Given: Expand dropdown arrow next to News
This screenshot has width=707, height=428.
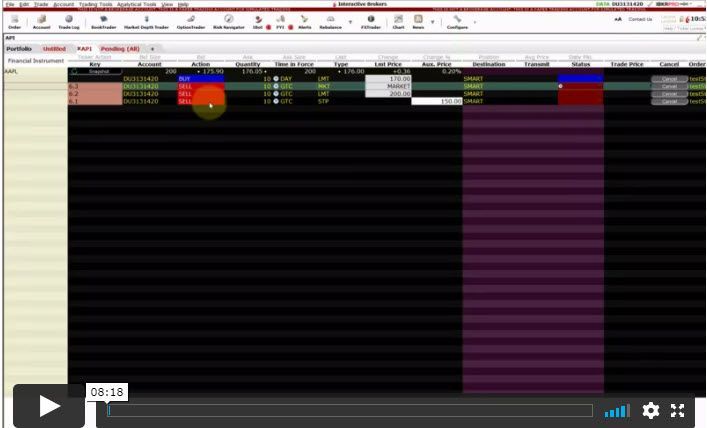Looking at the screenshot, I should (x=432, y=22).
